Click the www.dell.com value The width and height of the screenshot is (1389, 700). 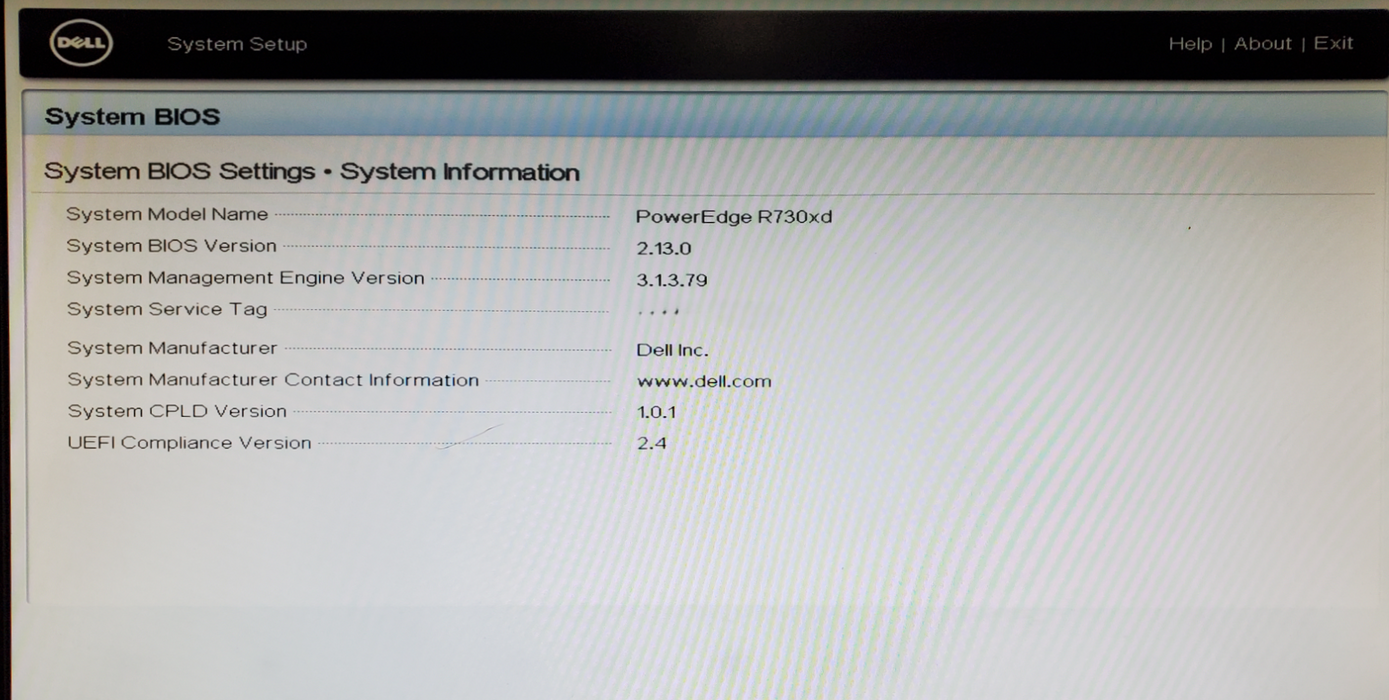click(704, 382)
